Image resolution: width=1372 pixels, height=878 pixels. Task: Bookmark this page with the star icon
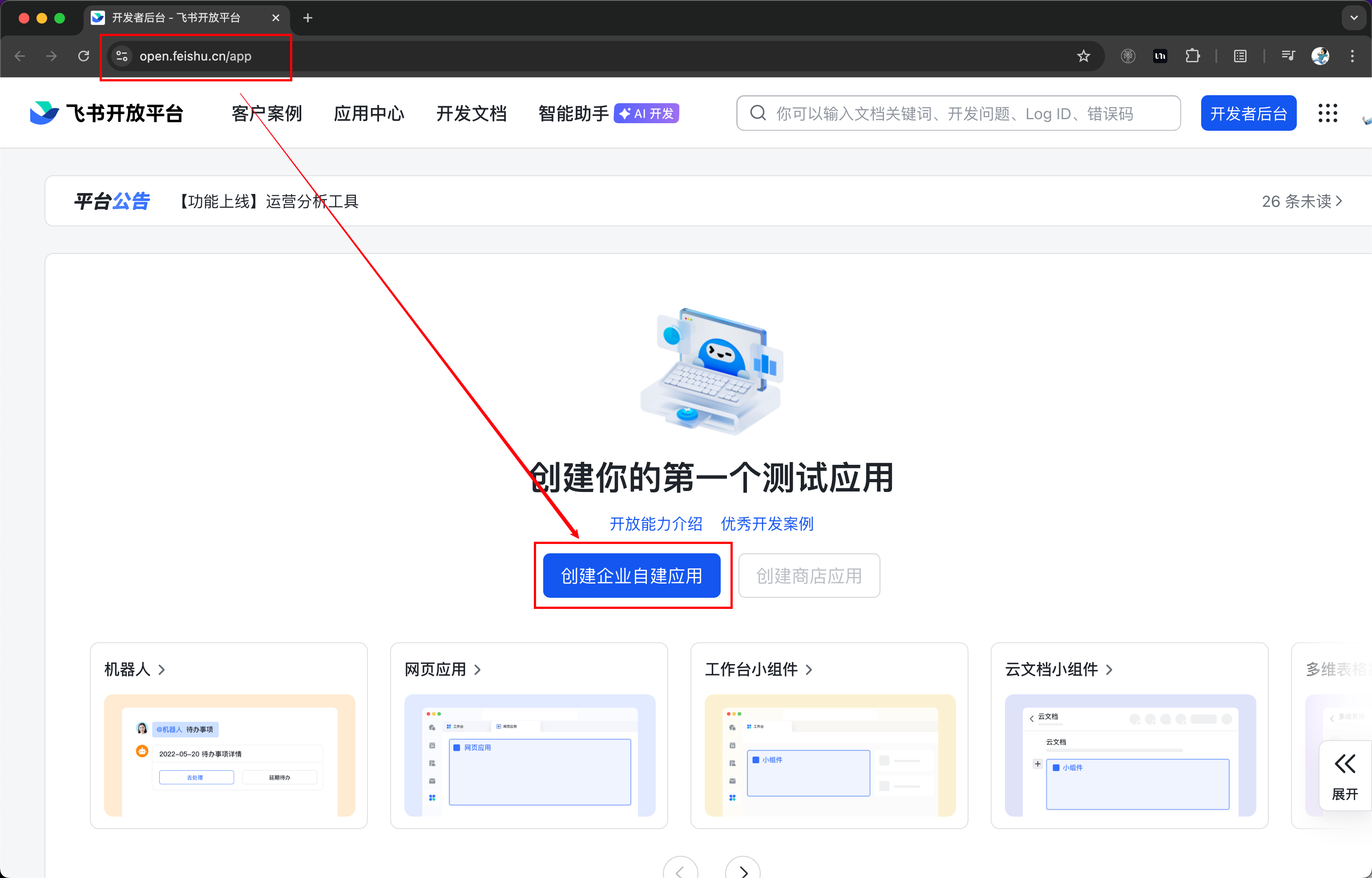click(1083, 56)
